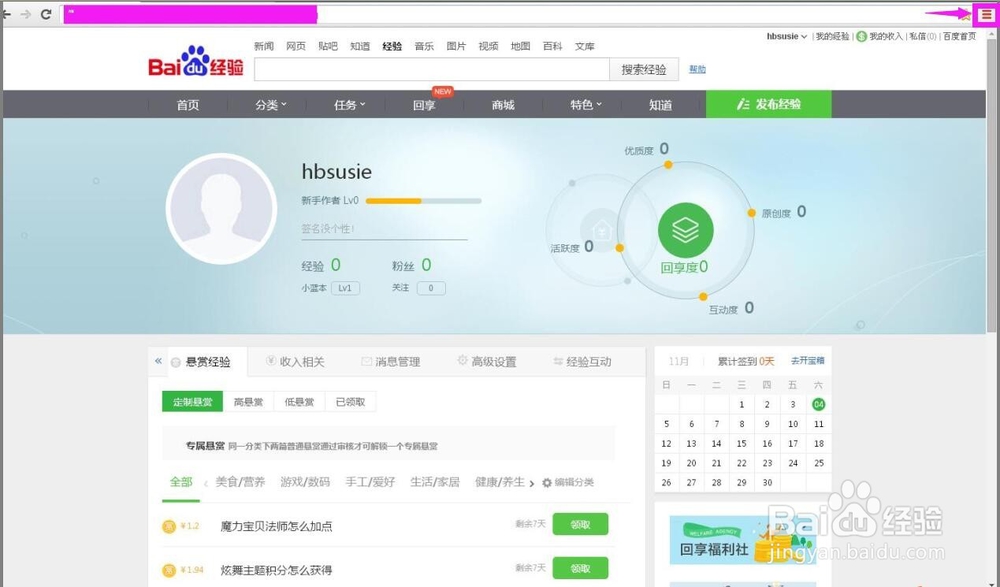
Task: Open hbsusie account dropdown
Action: (x=787, y=36)
